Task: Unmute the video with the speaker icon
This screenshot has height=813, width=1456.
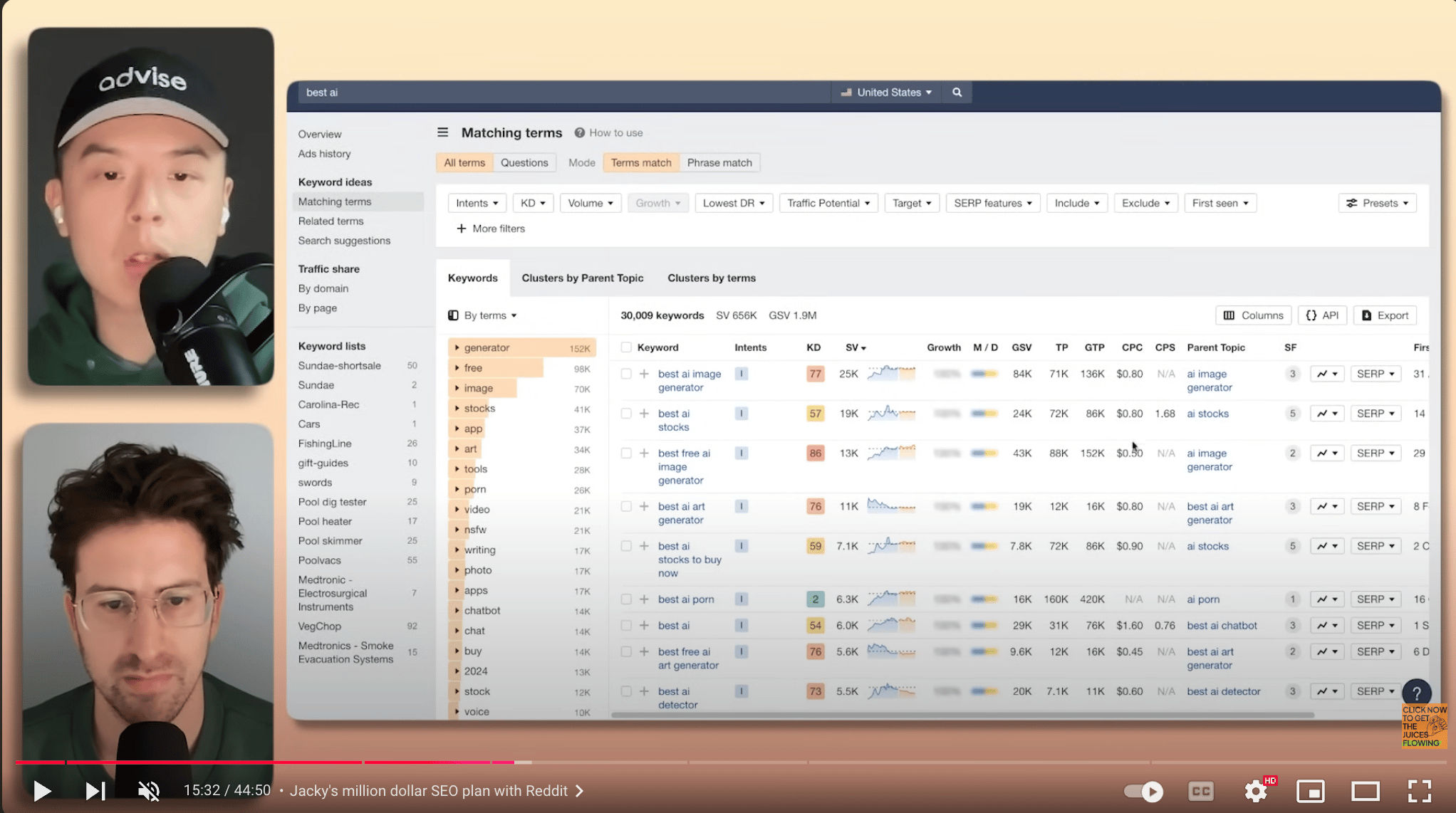Action: (148, 790)
